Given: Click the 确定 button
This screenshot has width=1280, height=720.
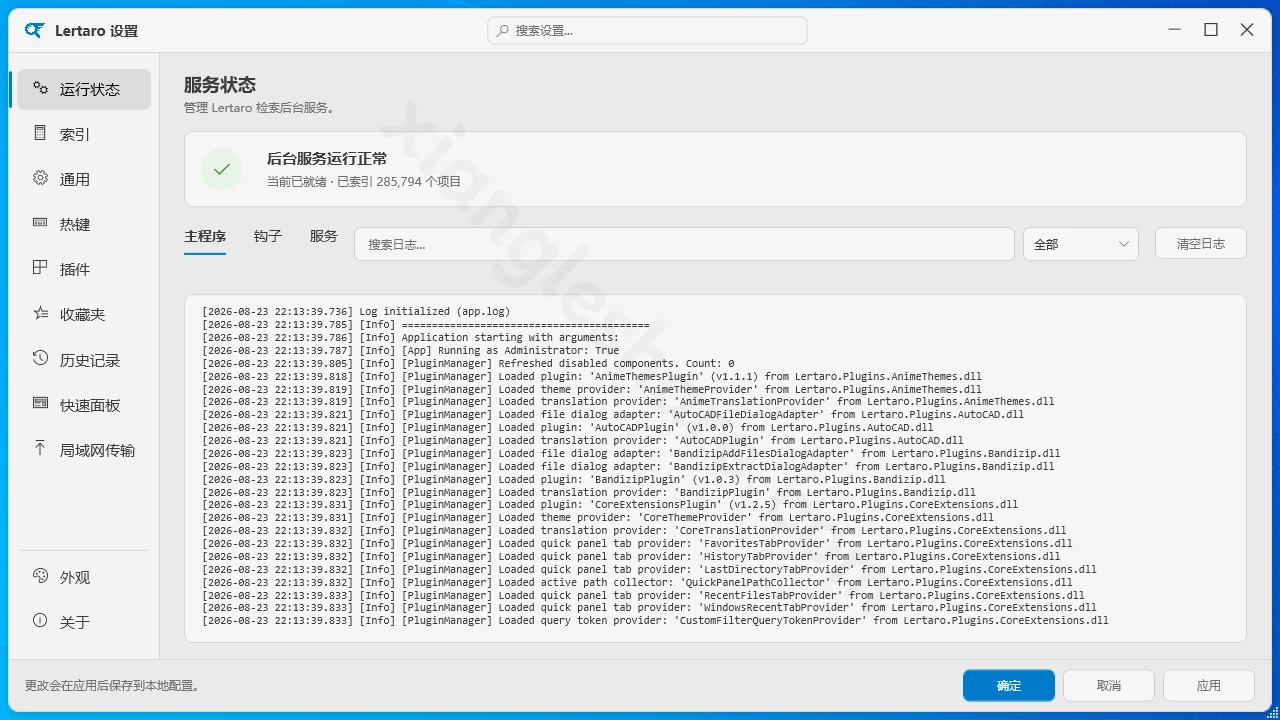Looking at the screenshot, I should coord(1009,685).
